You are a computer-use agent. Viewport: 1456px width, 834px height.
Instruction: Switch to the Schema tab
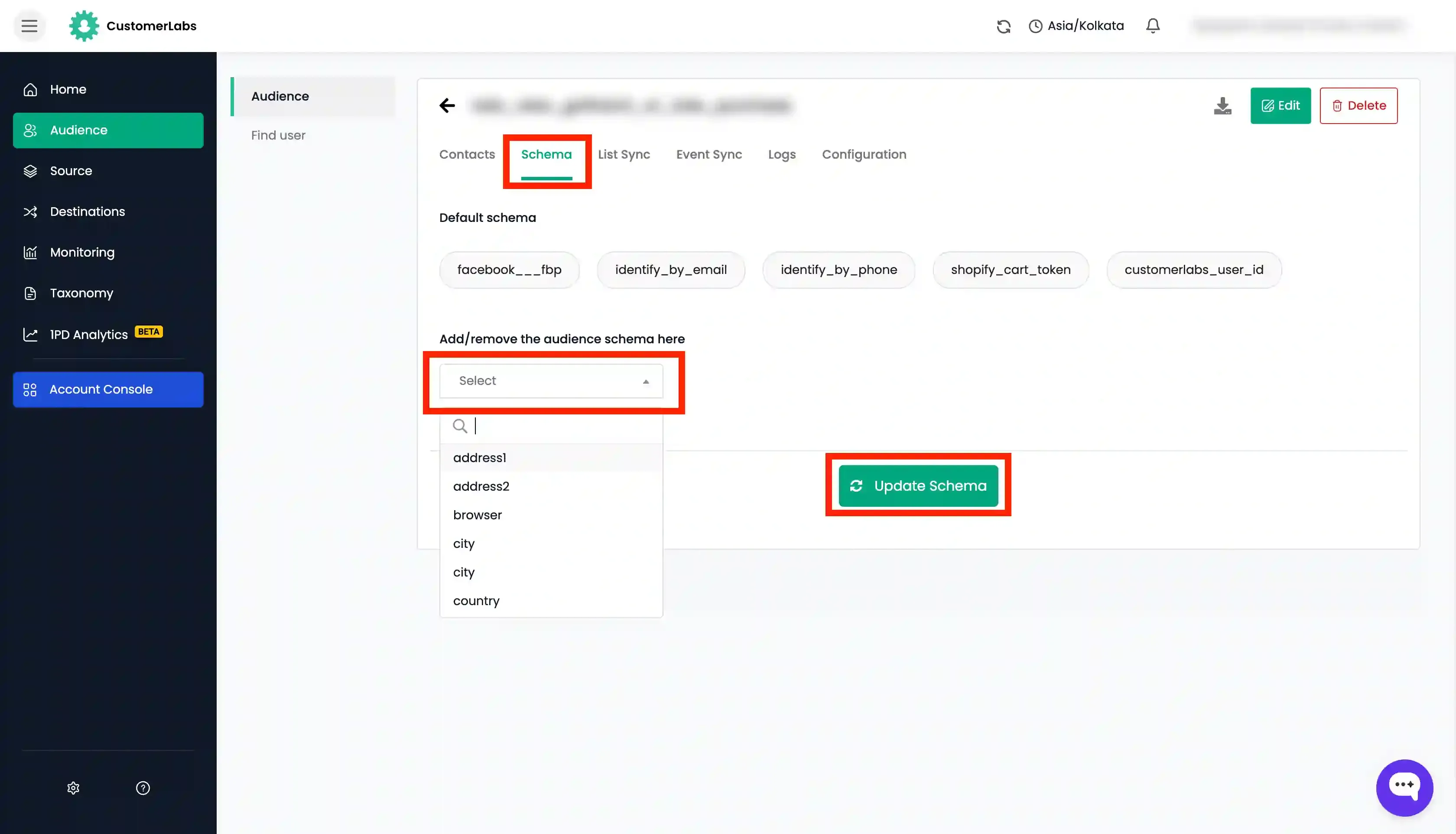pyautogui.click(x=546, y=154)
